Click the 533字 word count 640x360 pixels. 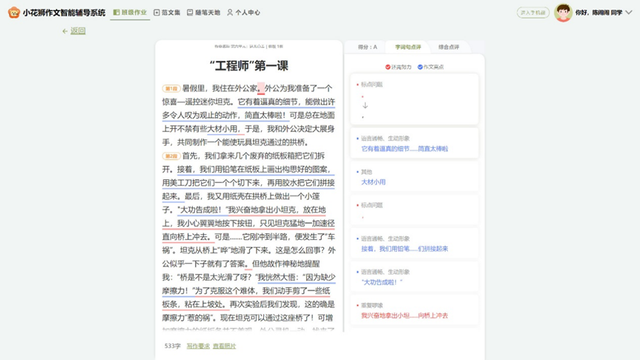(172, 346)
